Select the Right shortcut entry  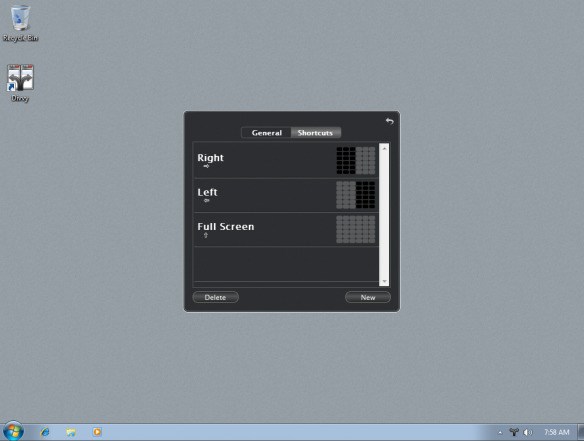[x=286, y=161]
